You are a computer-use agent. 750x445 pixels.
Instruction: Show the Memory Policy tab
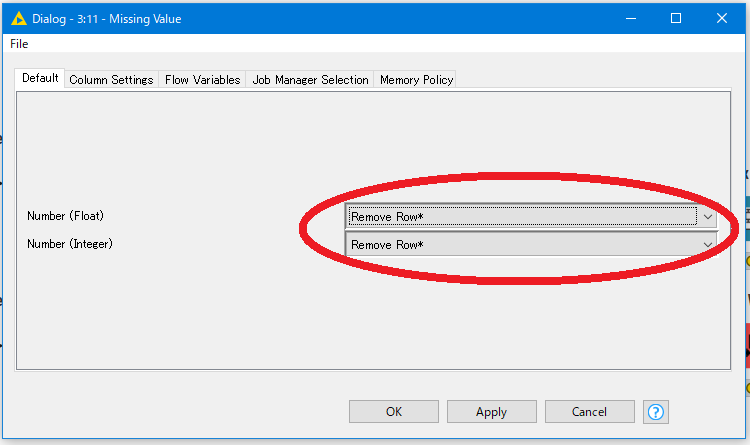point(416,80)
